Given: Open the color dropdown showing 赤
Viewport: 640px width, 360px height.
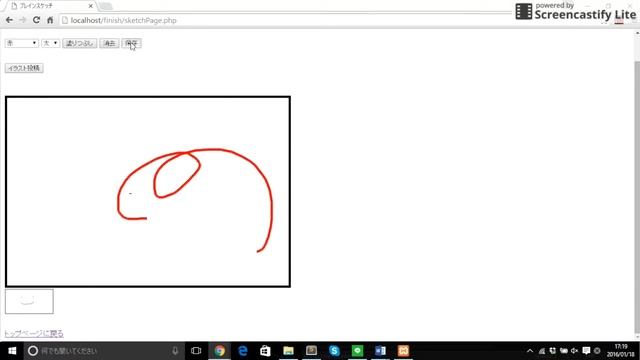Looking at the screenshot, I should click(x=22, y=43).
